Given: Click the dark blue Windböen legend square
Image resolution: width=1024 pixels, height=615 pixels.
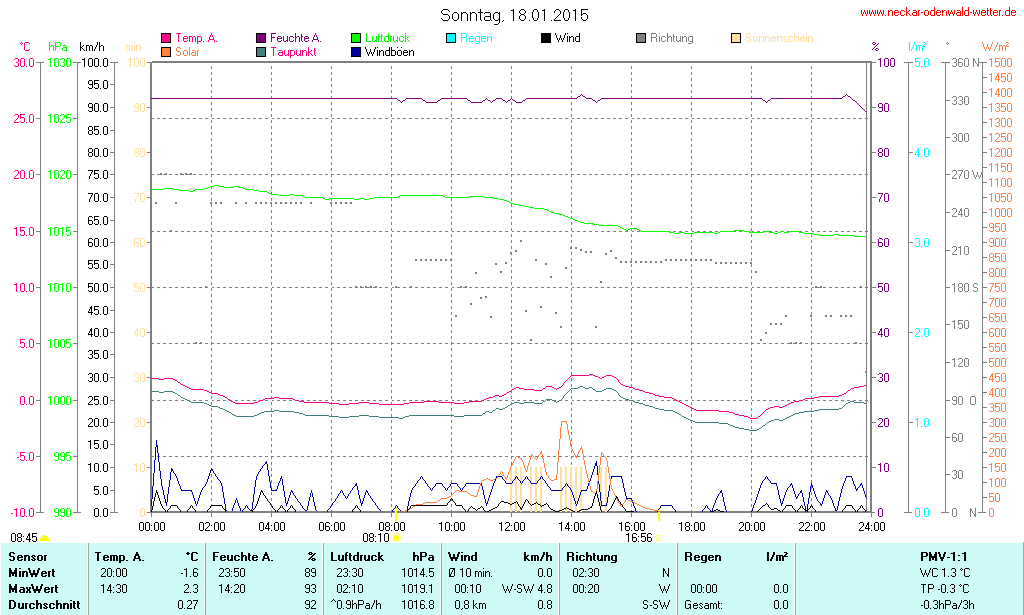Looking at the screenshot, I should [357, 51].
